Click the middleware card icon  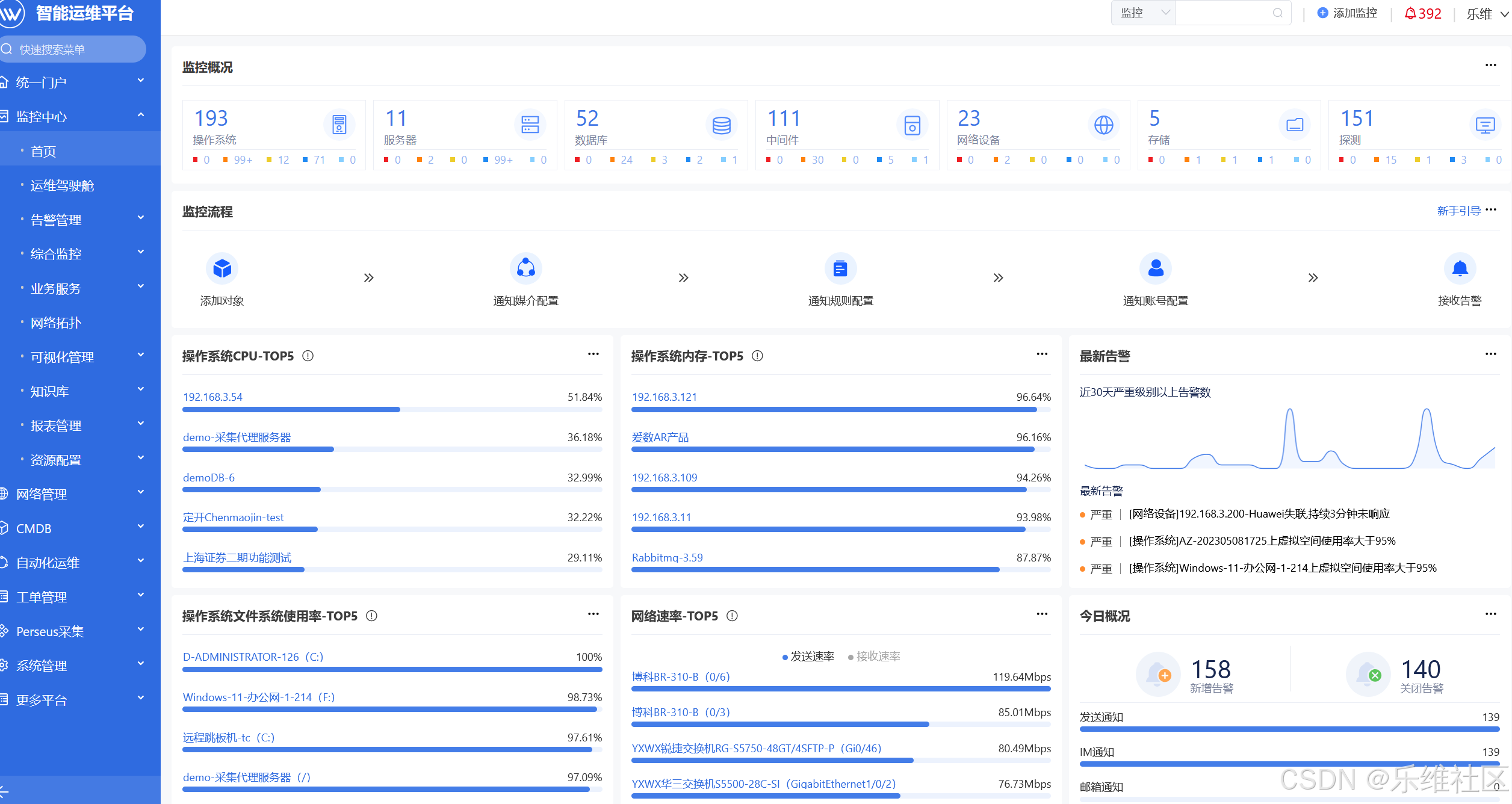click(x=912, y=125)
